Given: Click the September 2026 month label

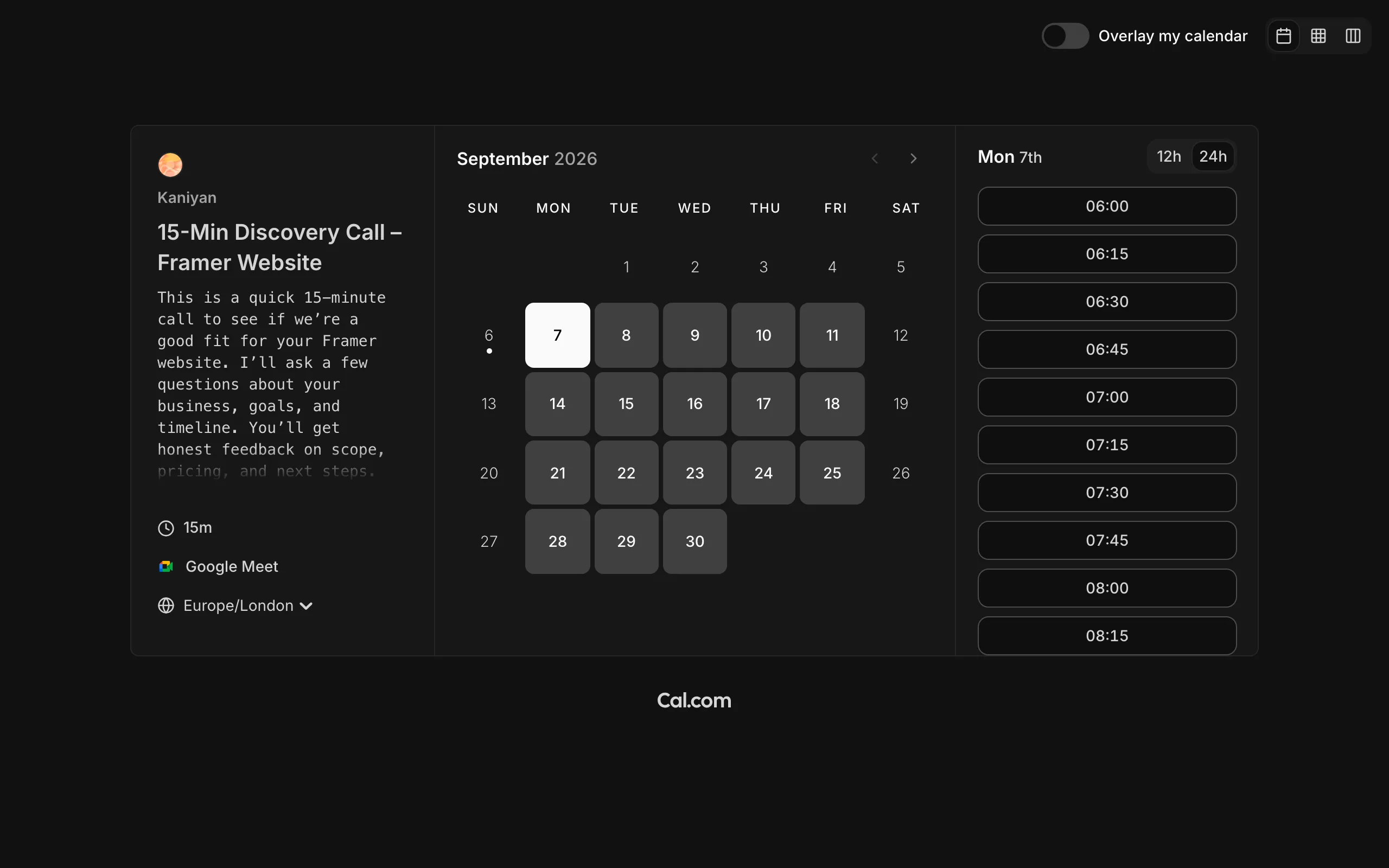Looking at the screenshot, I should [x=527, y=158].
